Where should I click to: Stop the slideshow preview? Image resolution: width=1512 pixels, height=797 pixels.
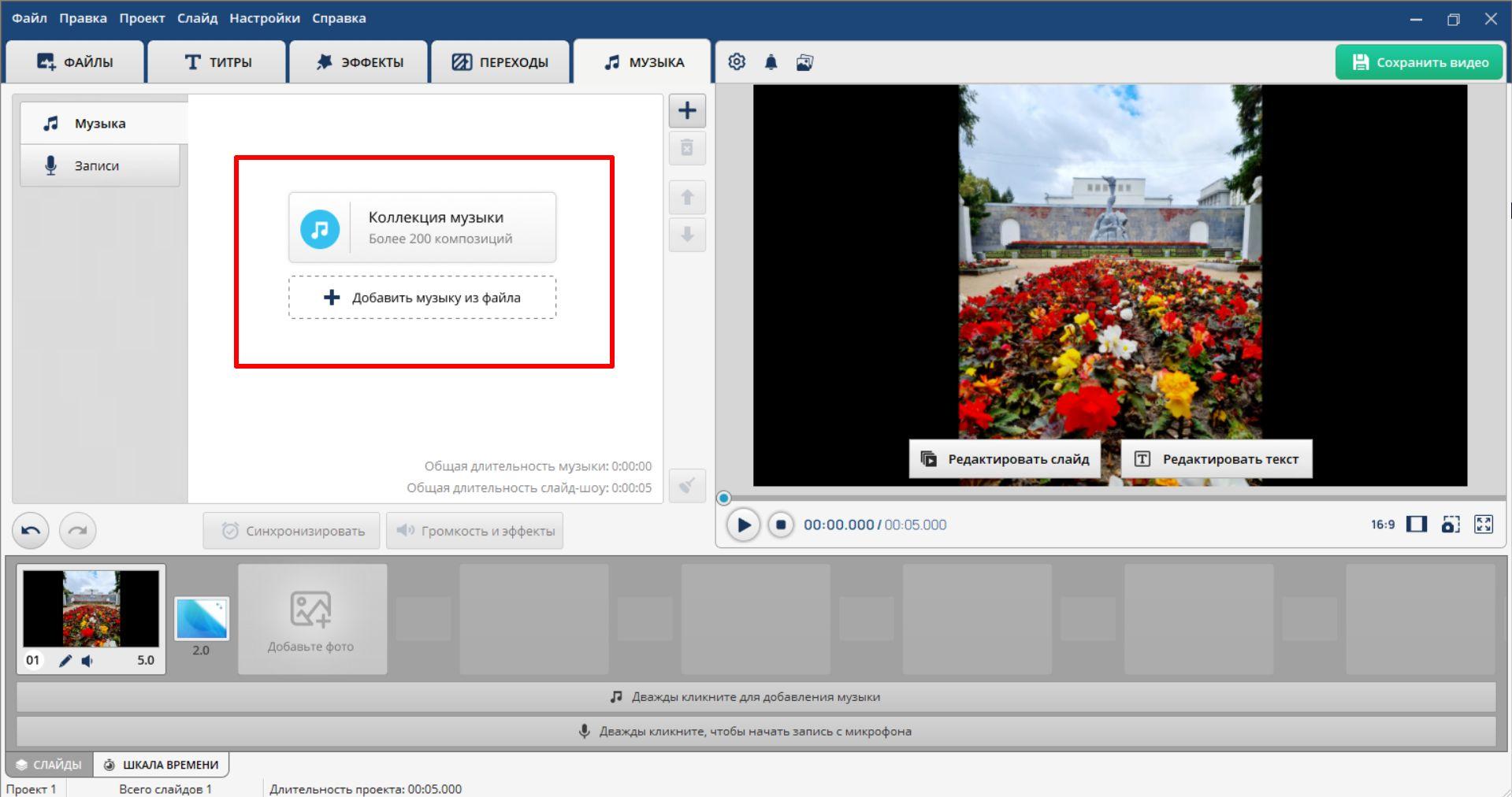pos(781,525)
